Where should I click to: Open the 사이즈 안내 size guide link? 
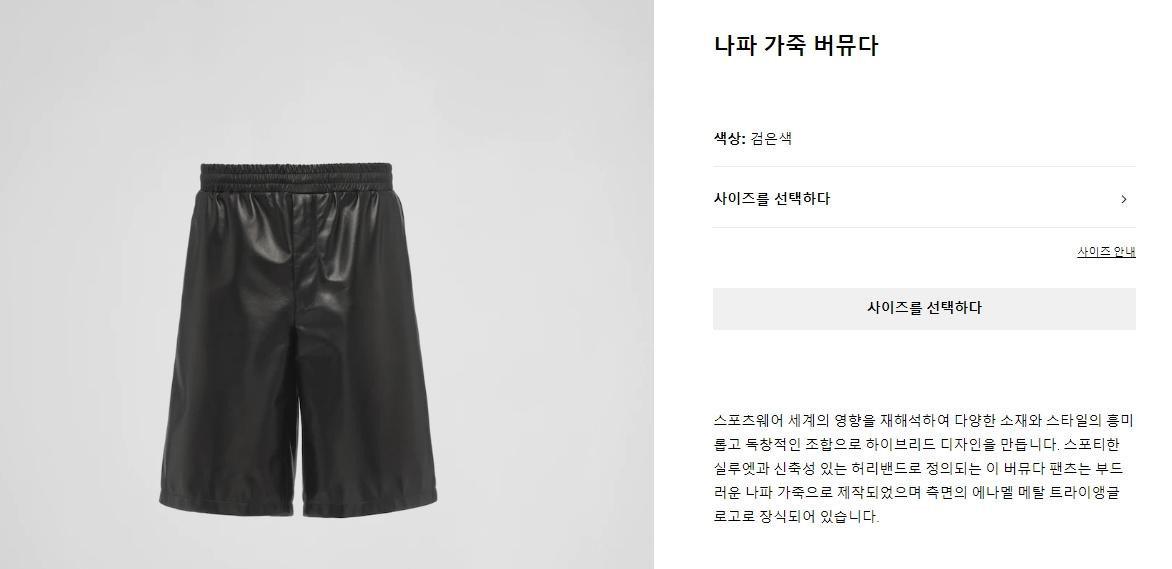pyautogui.click(x=1106, y=252)
